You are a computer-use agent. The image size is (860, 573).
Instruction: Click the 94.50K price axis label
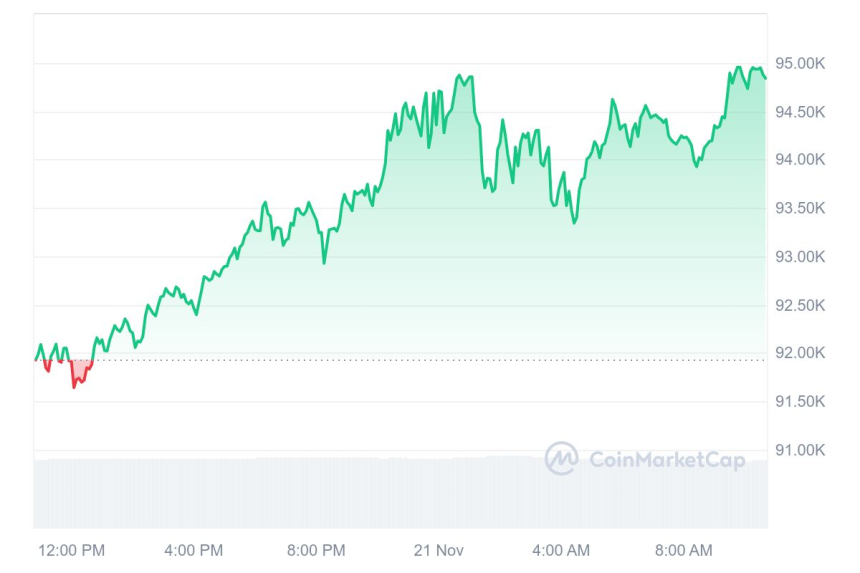click(801, 112)
